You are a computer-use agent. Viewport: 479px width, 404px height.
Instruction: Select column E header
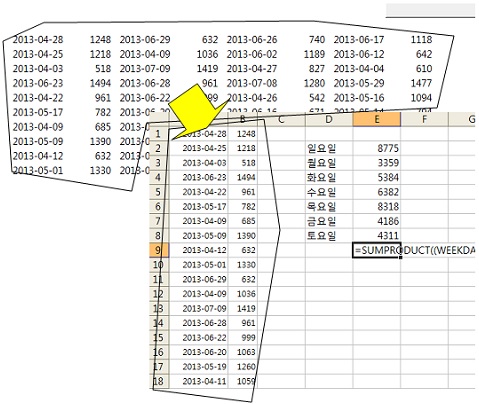click(x=377, y=119)
